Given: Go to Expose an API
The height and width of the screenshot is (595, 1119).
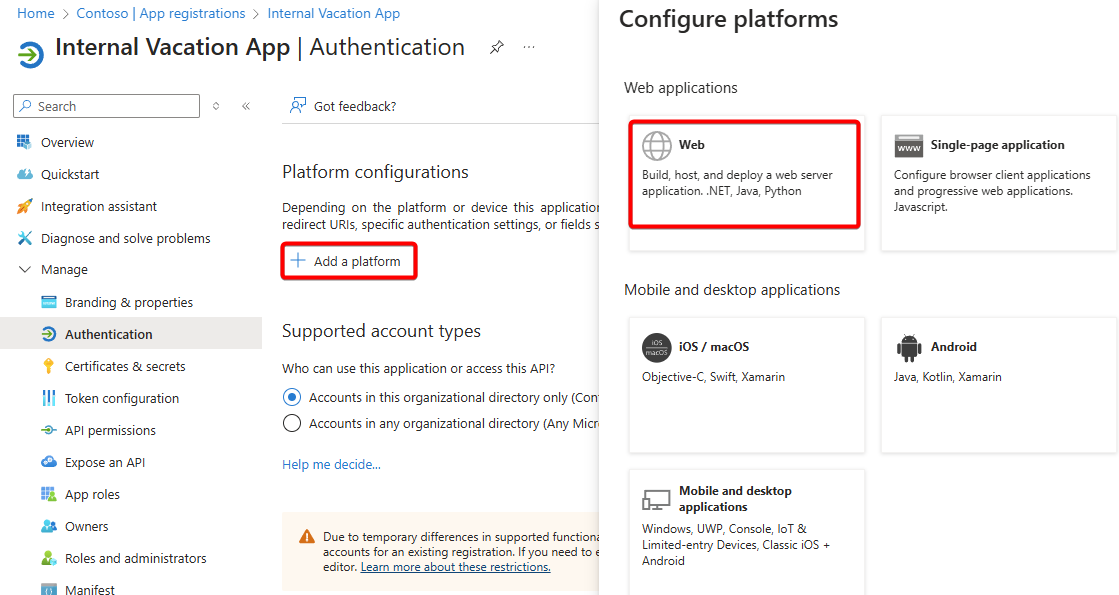Looking at the screenshot, I should [105, 463].
